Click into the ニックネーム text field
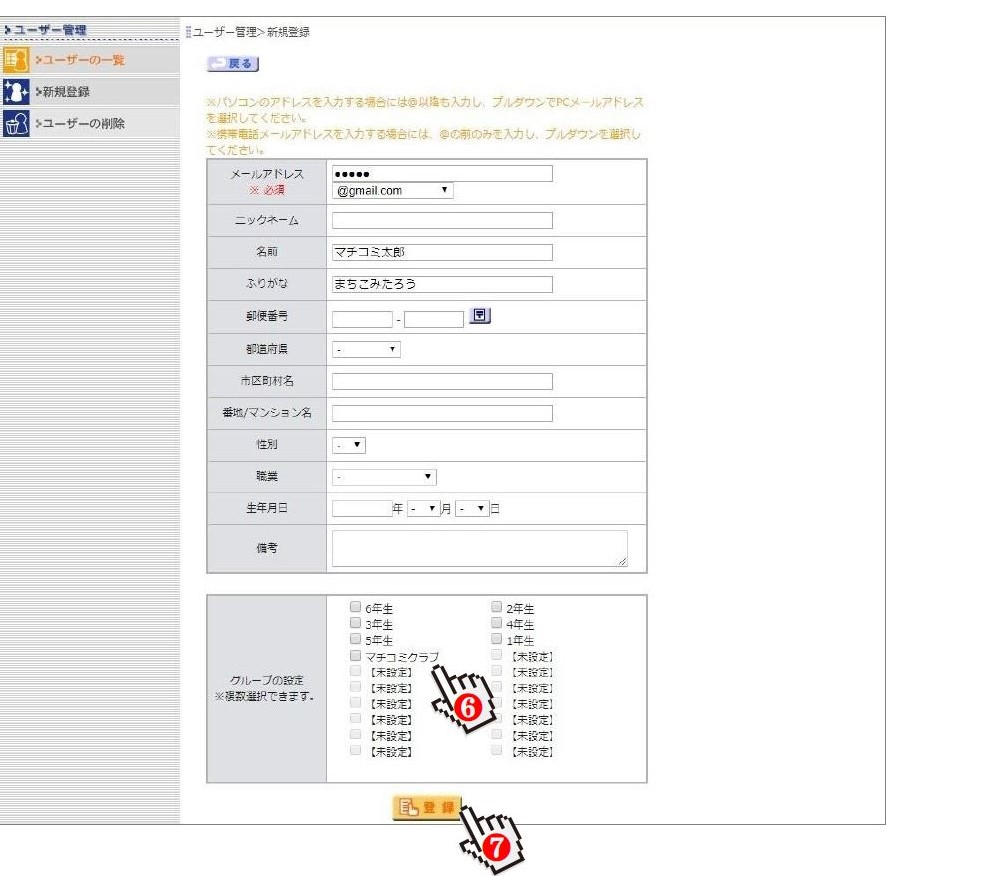This screenshot has width=991, height=876. tap(442, 220)
